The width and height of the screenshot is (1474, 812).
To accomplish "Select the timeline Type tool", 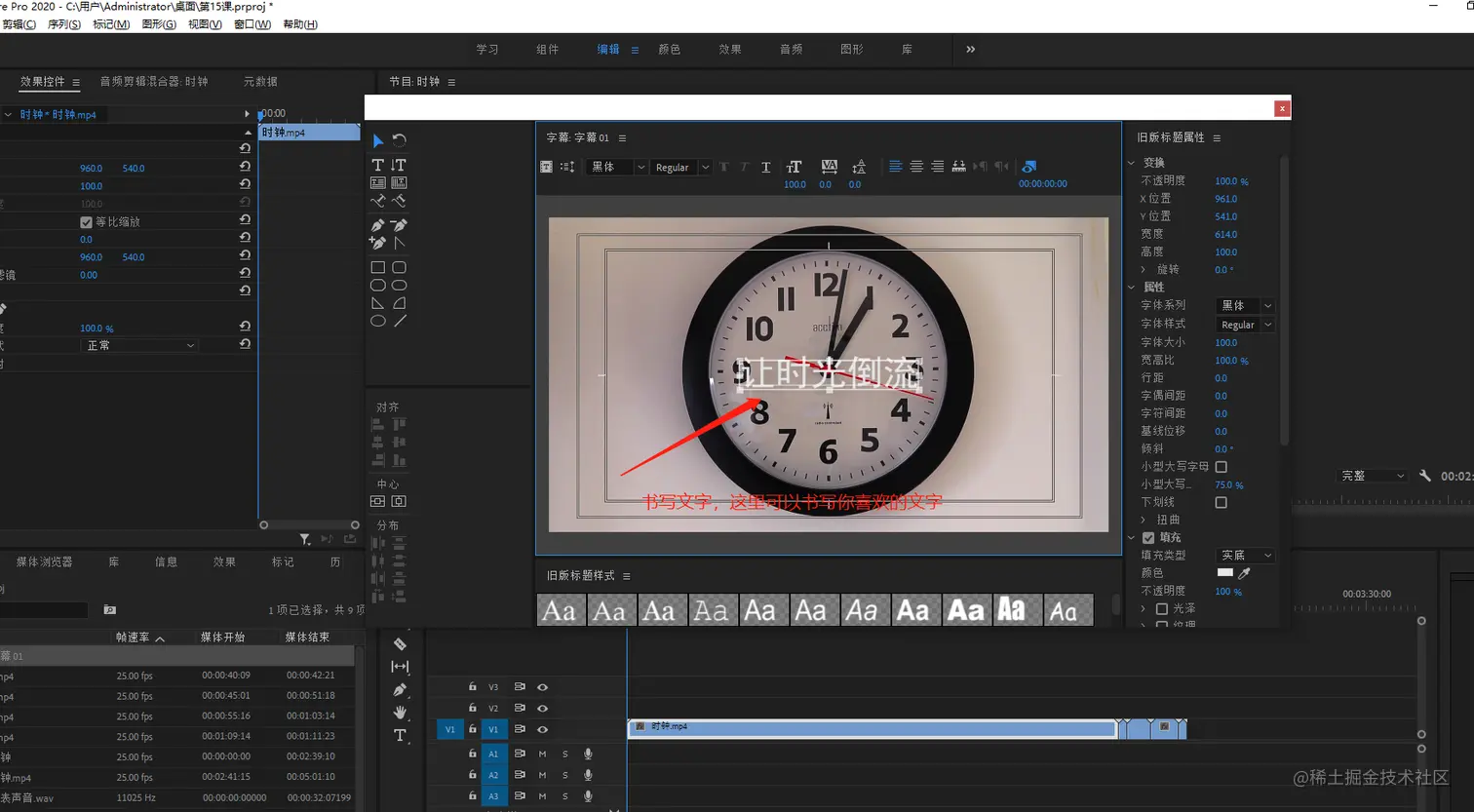I will [400, 735].
